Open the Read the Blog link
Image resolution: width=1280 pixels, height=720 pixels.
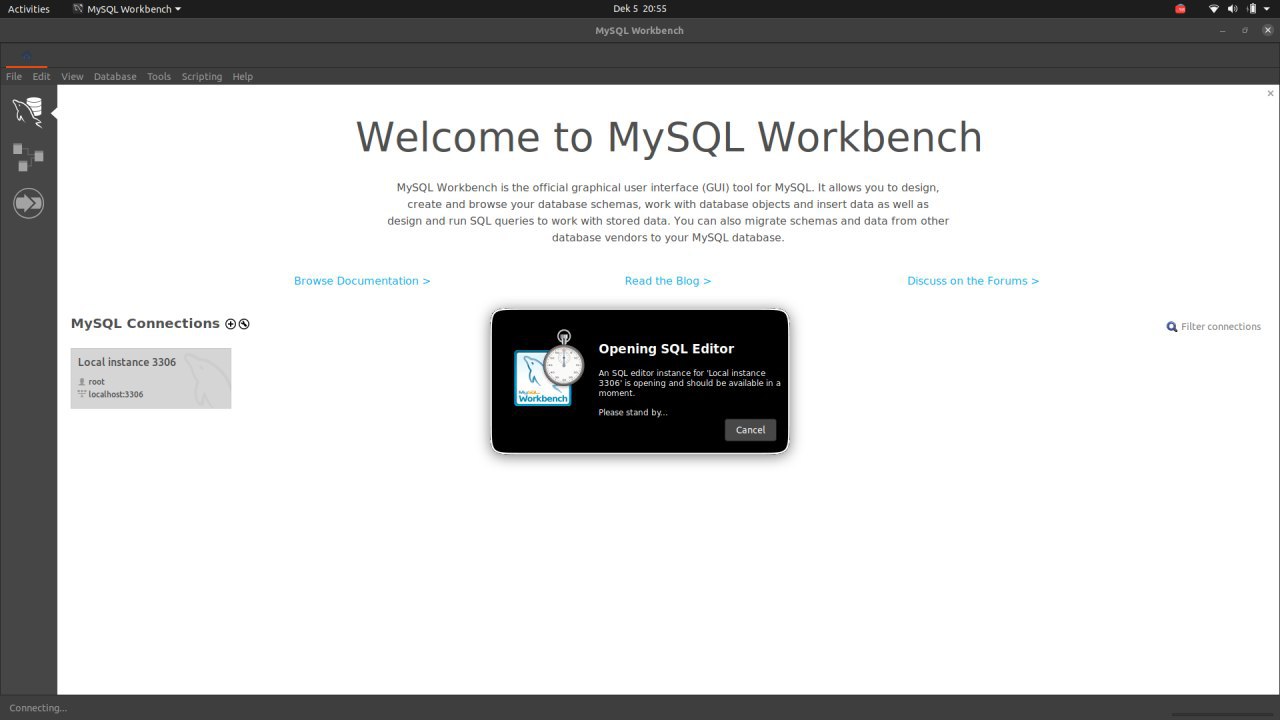668,281
